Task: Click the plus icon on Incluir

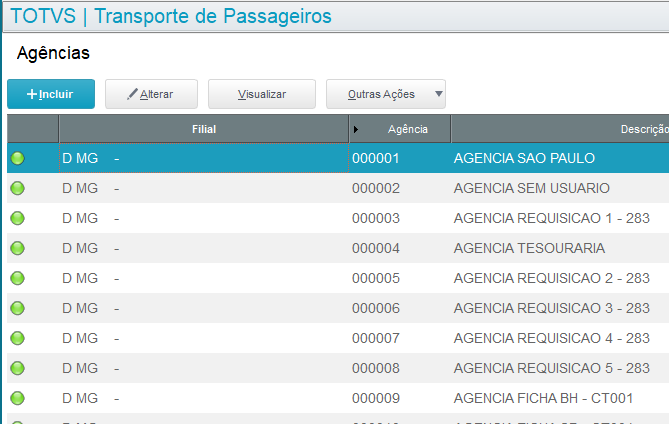Action: pyautogui.click(x=32, y=94)
